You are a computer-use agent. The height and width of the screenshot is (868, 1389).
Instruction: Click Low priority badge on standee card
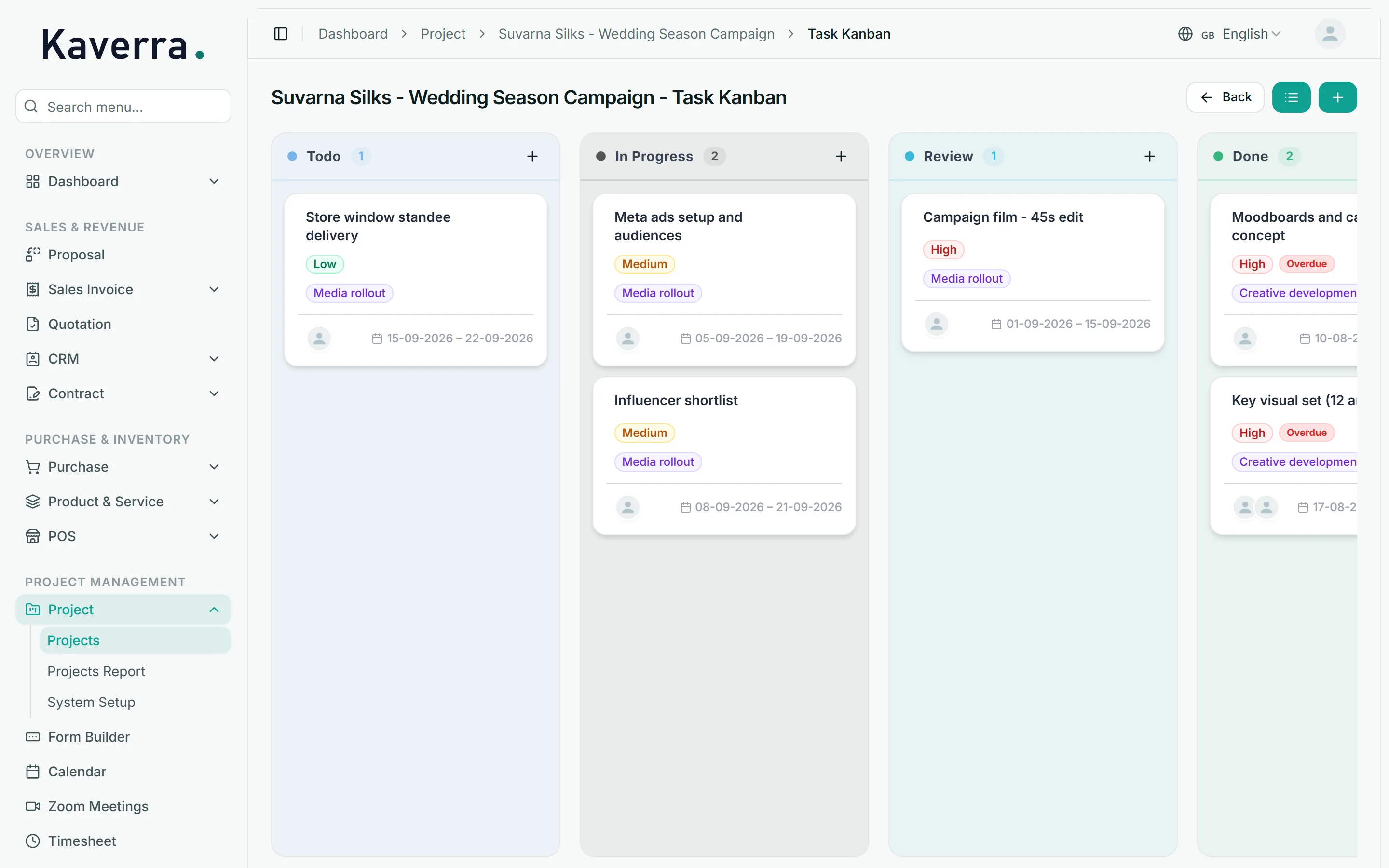324,264
